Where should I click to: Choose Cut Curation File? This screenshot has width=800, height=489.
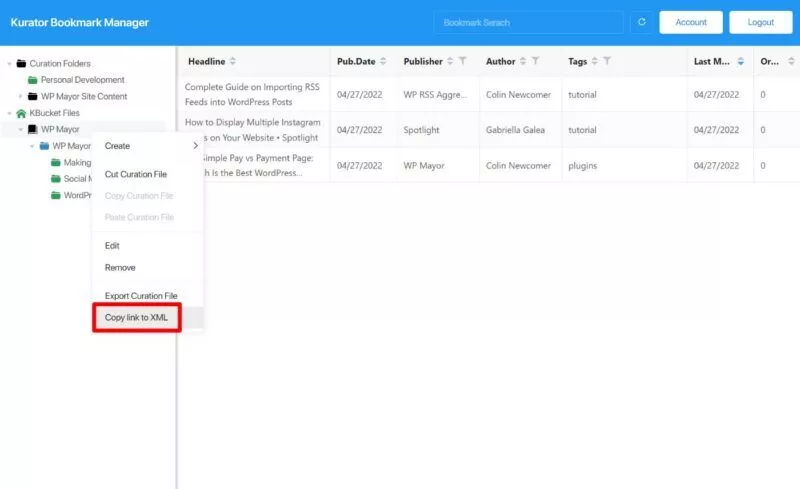click(147, 174)
